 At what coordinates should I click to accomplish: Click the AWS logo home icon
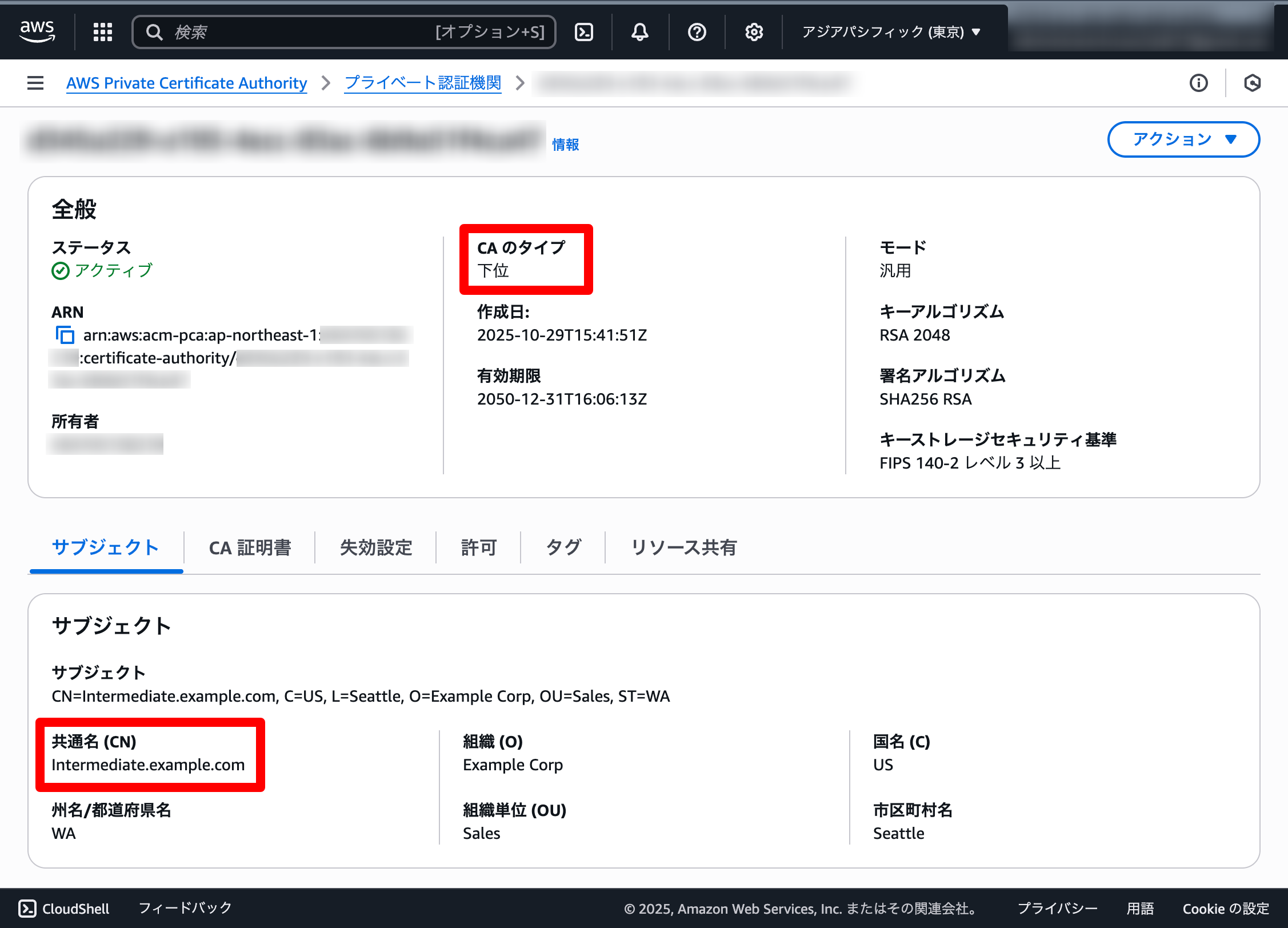37,31
